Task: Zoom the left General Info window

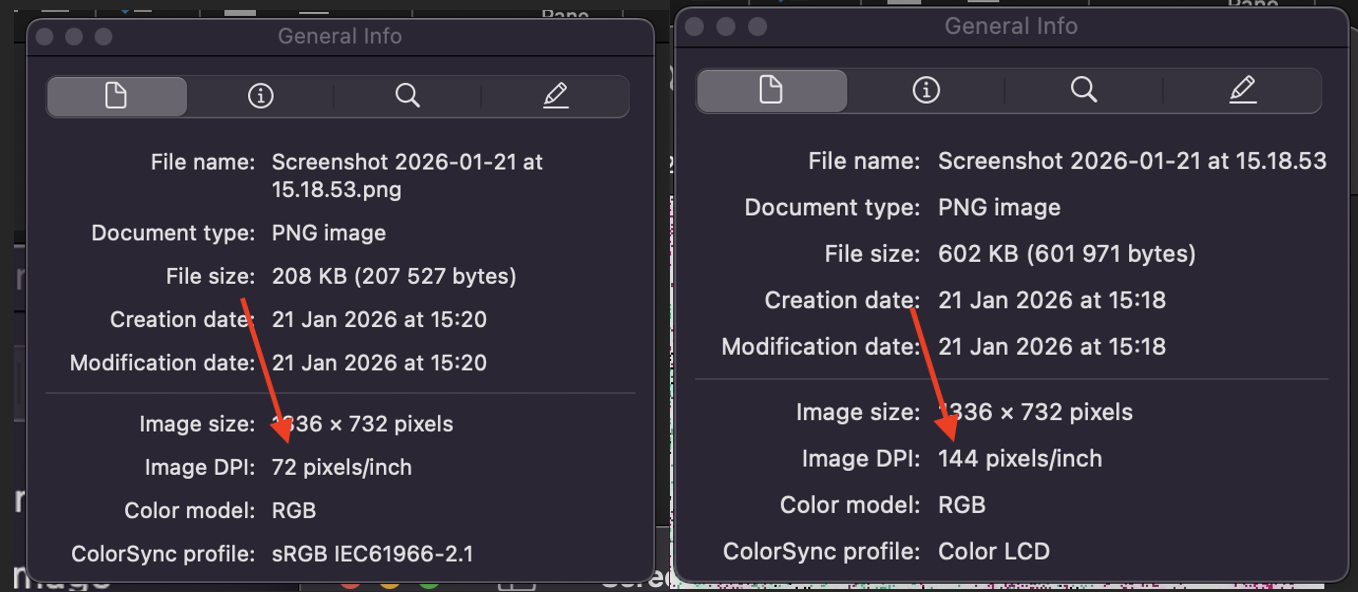Action: 103,37
